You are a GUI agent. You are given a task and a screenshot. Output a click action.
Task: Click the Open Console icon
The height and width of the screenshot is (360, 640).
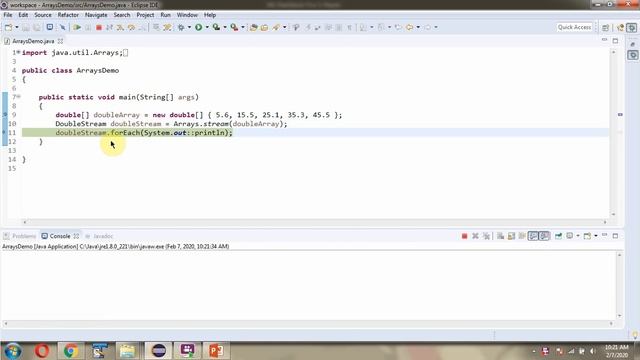pyautogui.click(x=587, y=236)
